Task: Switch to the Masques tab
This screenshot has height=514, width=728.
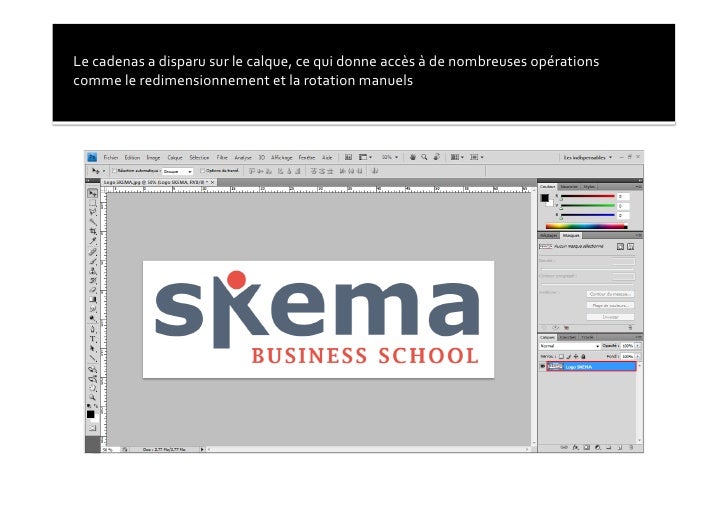Action: coord(571,236)
